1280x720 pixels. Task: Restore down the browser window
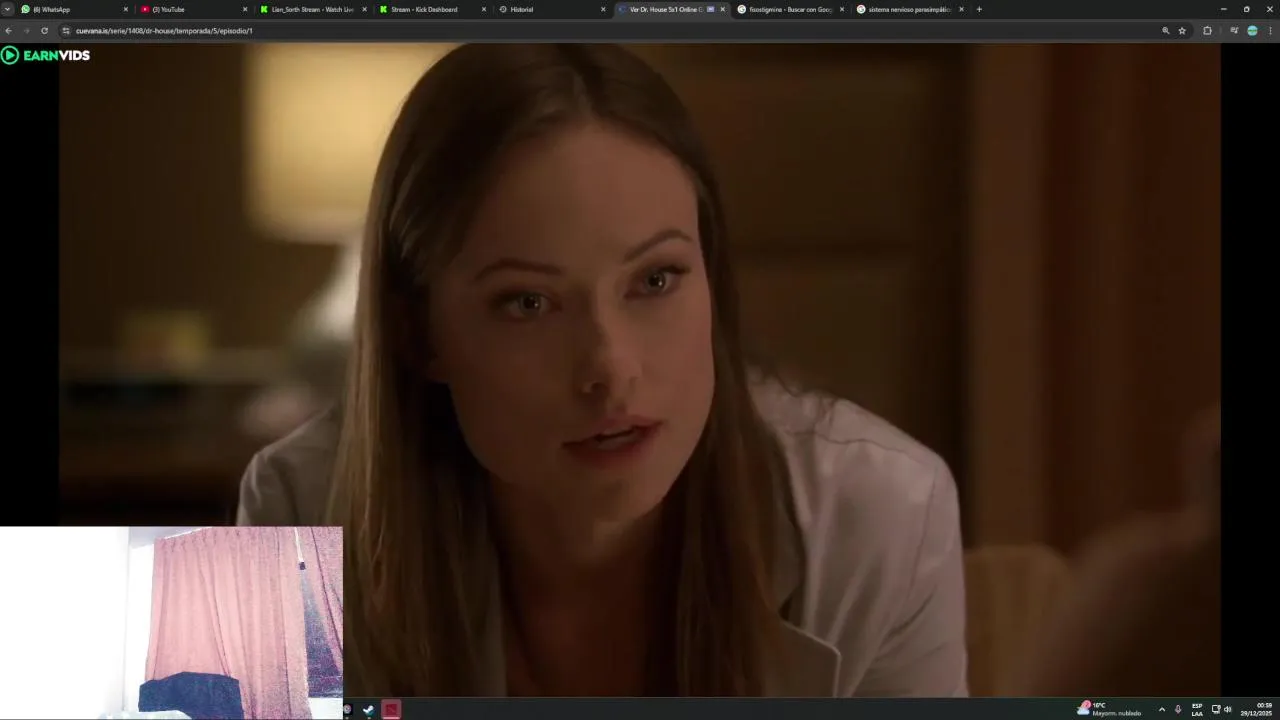pyautogui.click(x=1246, y=9)
